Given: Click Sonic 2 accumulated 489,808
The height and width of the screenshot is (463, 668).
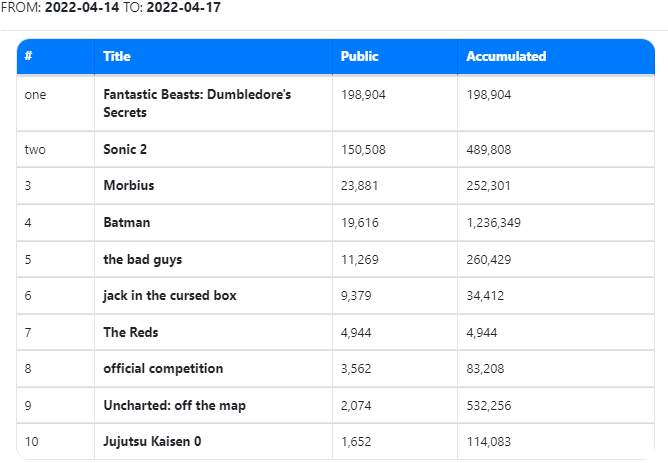Looking at the screenshot, I should pyautogui.click(x=489, y=150).
